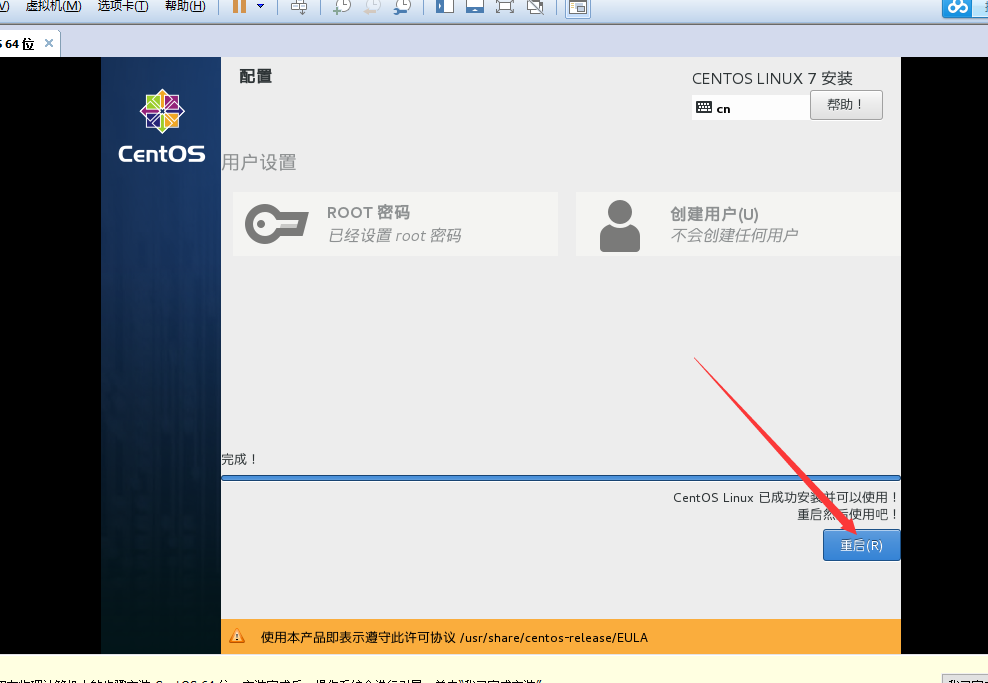Click the Unity mode toolbar icon
The image size is (988, 683).
point(536,7)
